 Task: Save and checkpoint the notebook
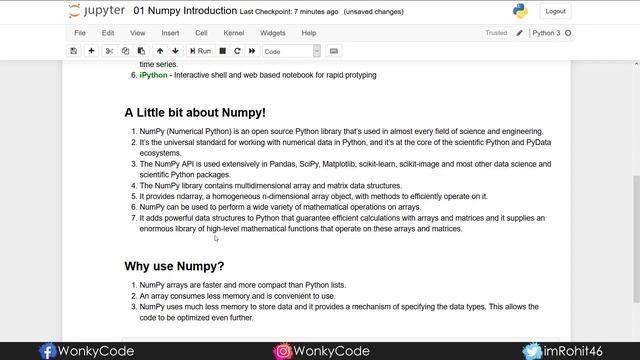click(x=73, y=51)
